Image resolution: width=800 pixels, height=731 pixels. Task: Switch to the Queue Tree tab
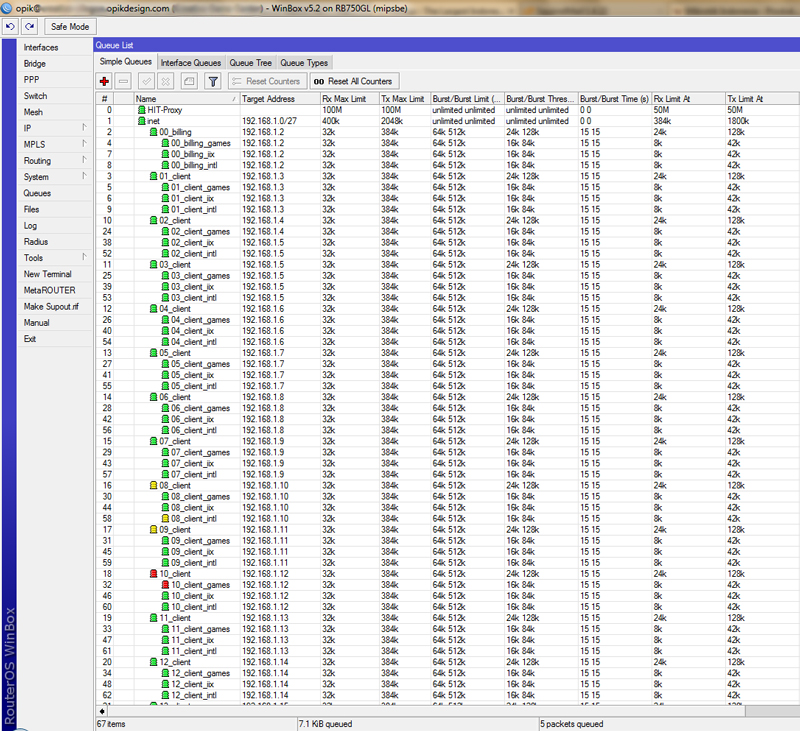(250, 63)
